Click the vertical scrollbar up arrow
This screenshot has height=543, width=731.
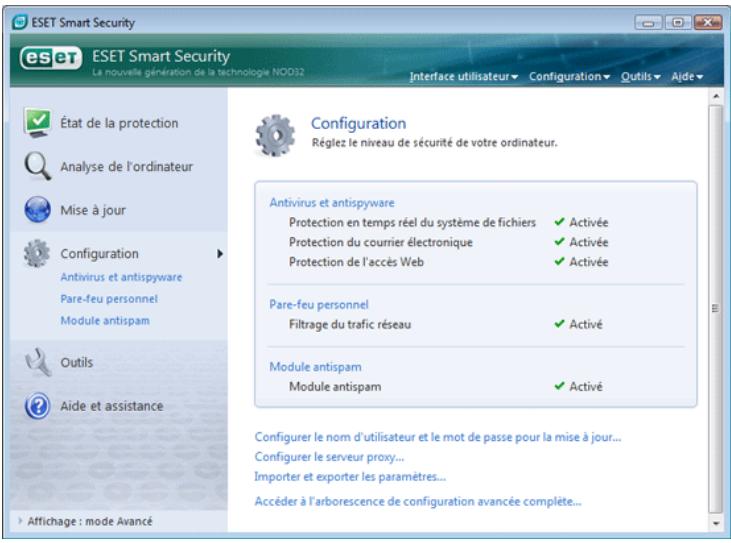pyautogui.click(x=716, y=96)
